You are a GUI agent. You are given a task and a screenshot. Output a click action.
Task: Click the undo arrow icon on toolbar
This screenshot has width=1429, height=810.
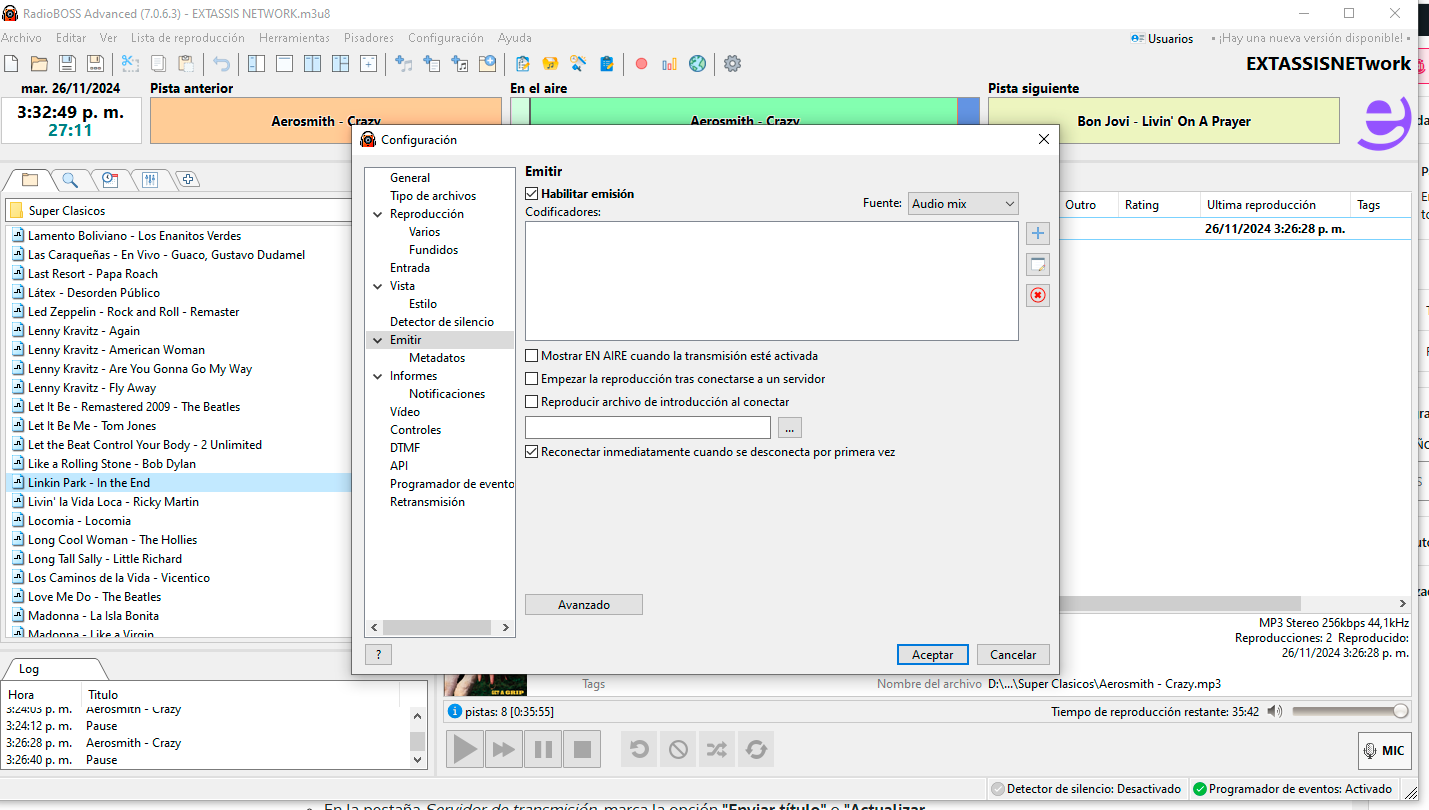(219, 63)
